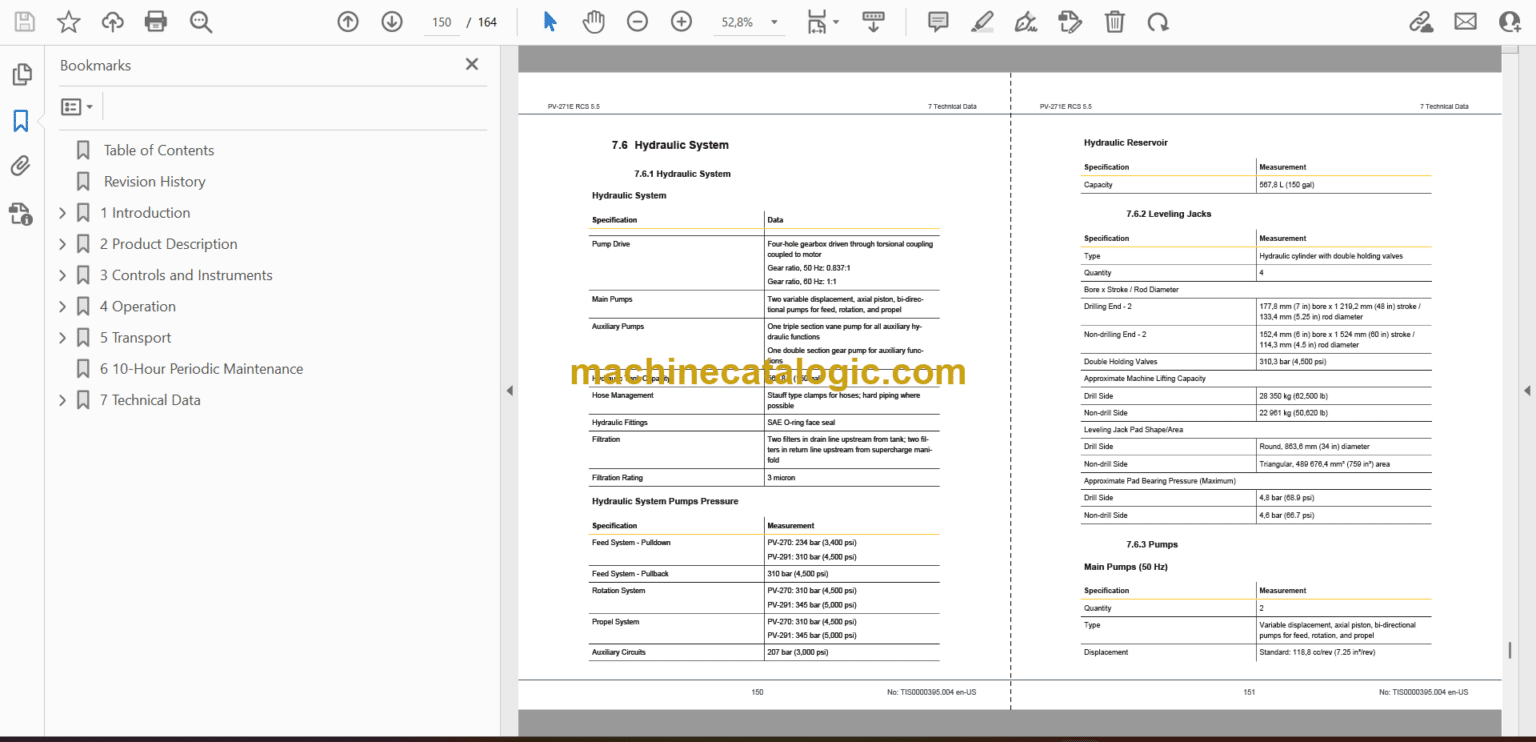Viewport: 1536px width, 742px height.
Task: Expand the 4 Operation bookmark
Action: click(x=61, y=306)
